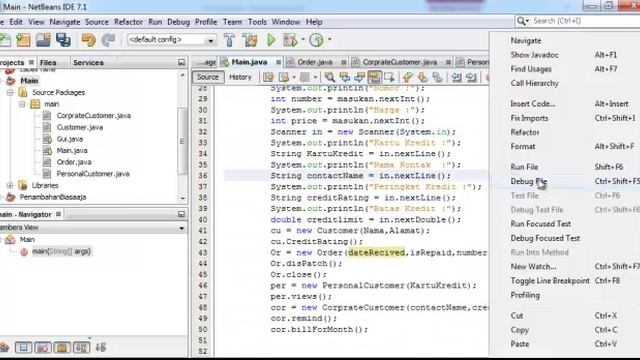640x360 pixels.
Task: Switch to the Files tab
Action: [48, 62]
